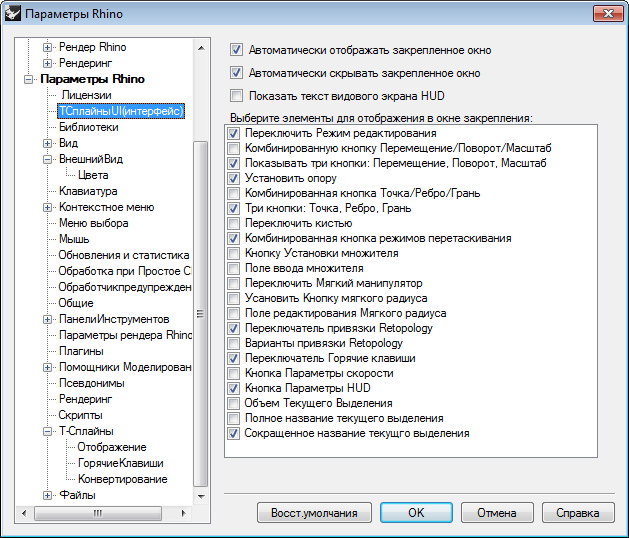
Task: Select Лицензии in the options tree
Action: point(86,95)
